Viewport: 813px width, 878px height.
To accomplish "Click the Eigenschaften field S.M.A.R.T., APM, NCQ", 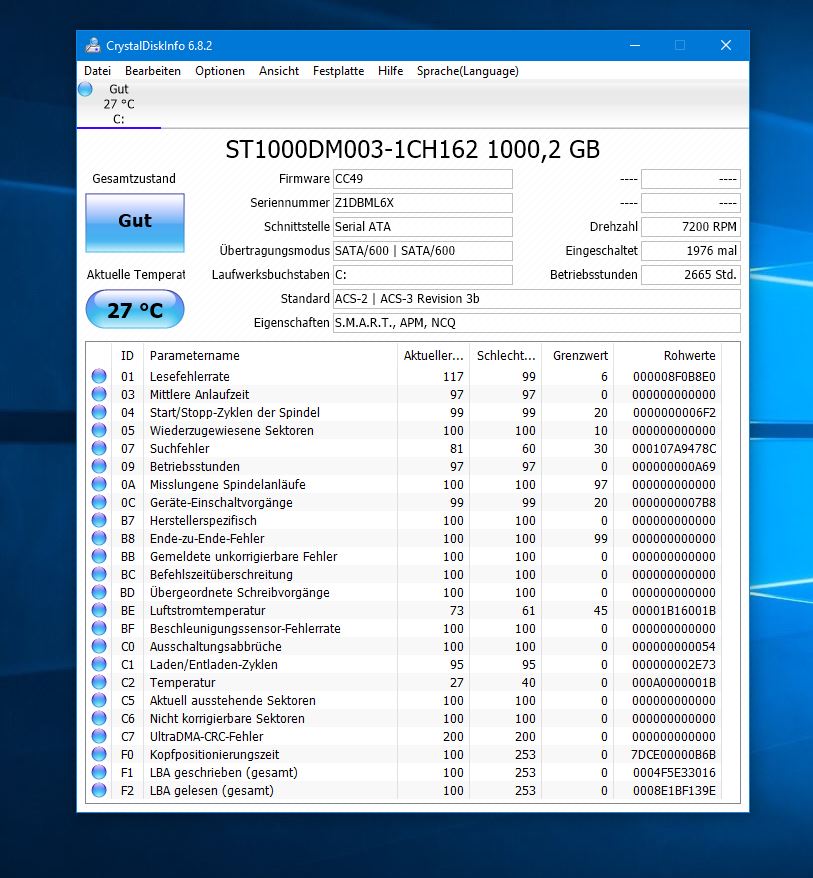I will point(536,323).
